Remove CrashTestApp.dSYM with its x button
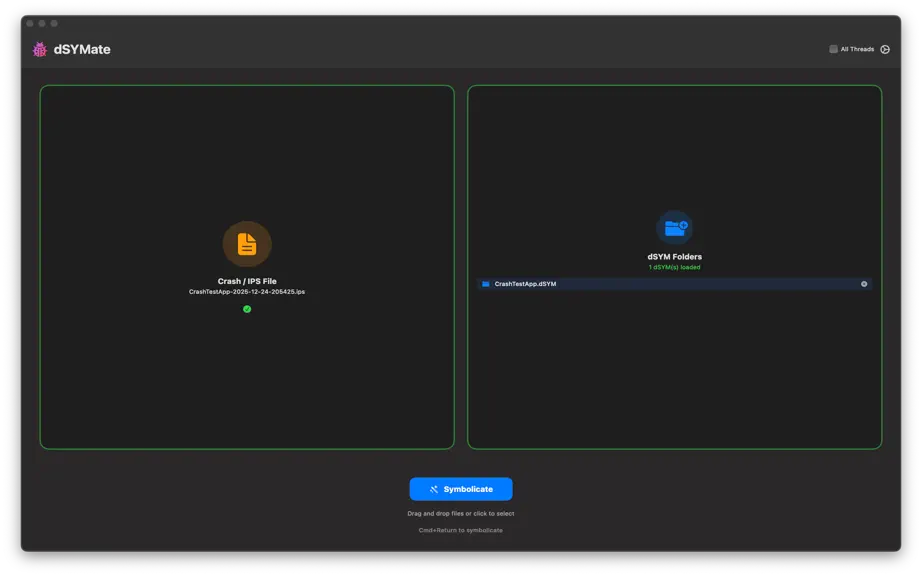This screenshot has height=576, width=922. [x=864, y=284]
